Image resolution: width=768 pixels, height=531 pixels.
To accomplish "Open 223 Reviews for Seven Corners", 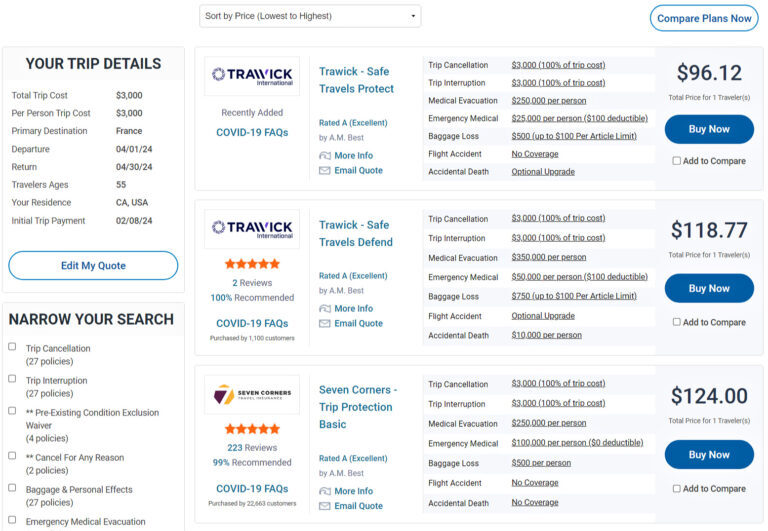I will pos(251,448).
